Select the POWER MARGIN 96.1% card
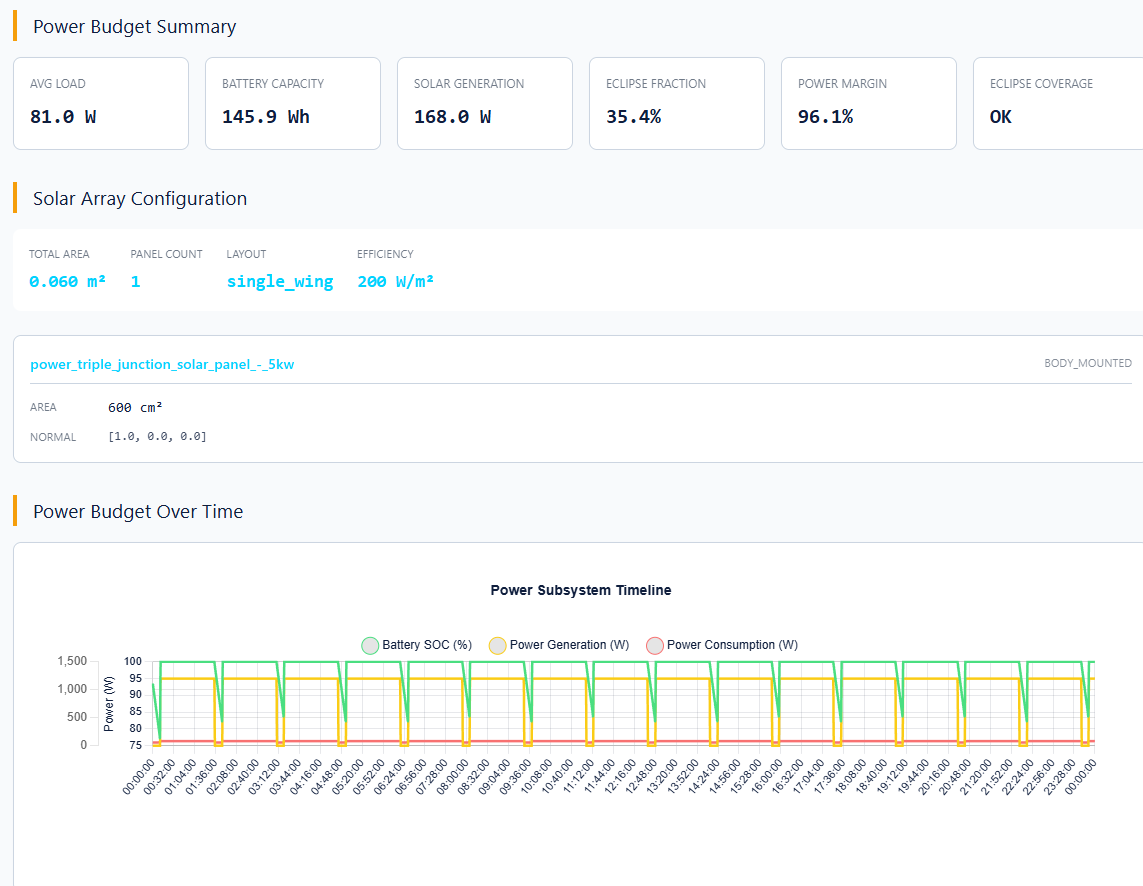 click(868, 103)
